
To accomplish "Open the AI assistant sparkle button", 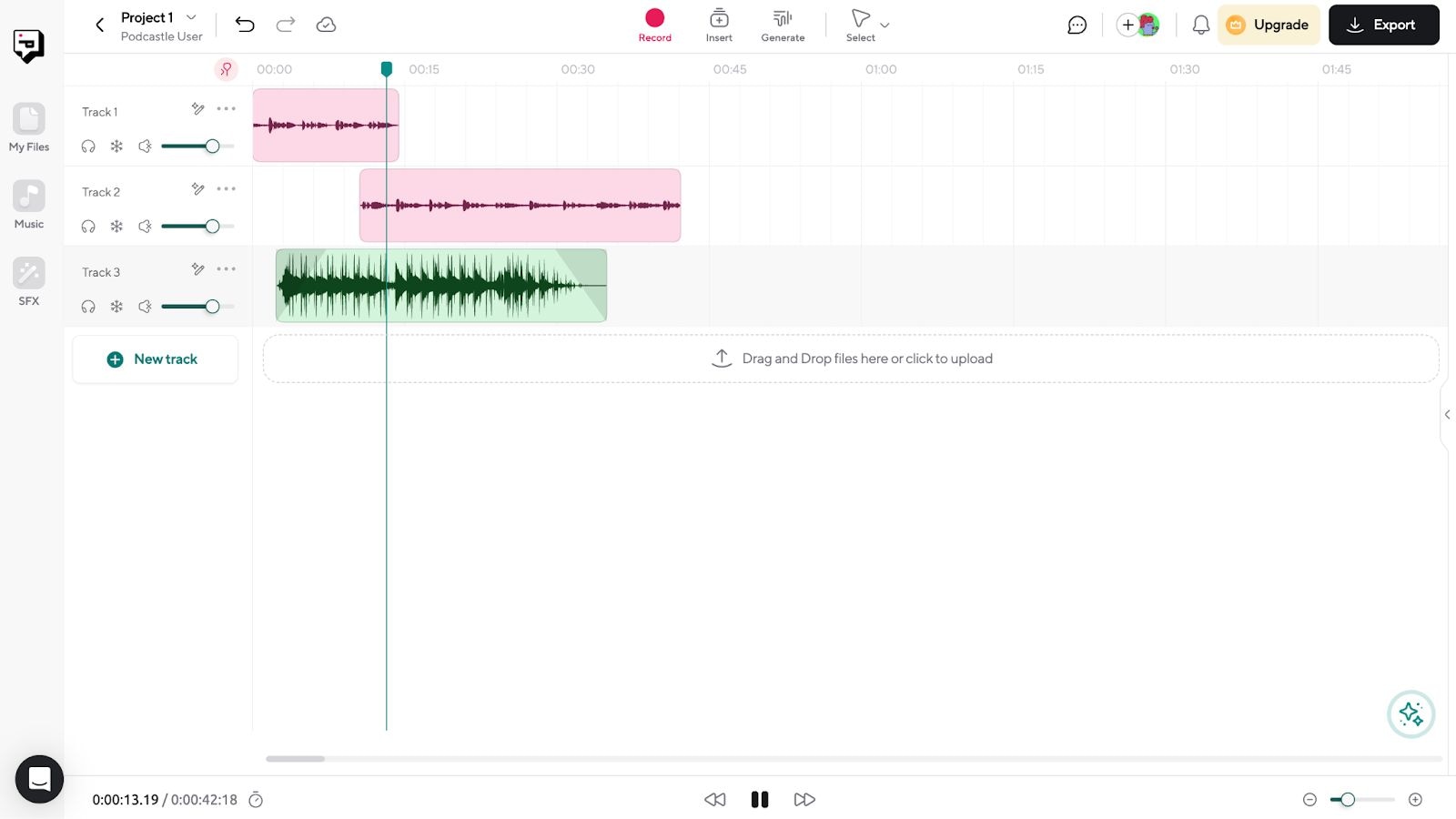I will tap(1410, 714).
